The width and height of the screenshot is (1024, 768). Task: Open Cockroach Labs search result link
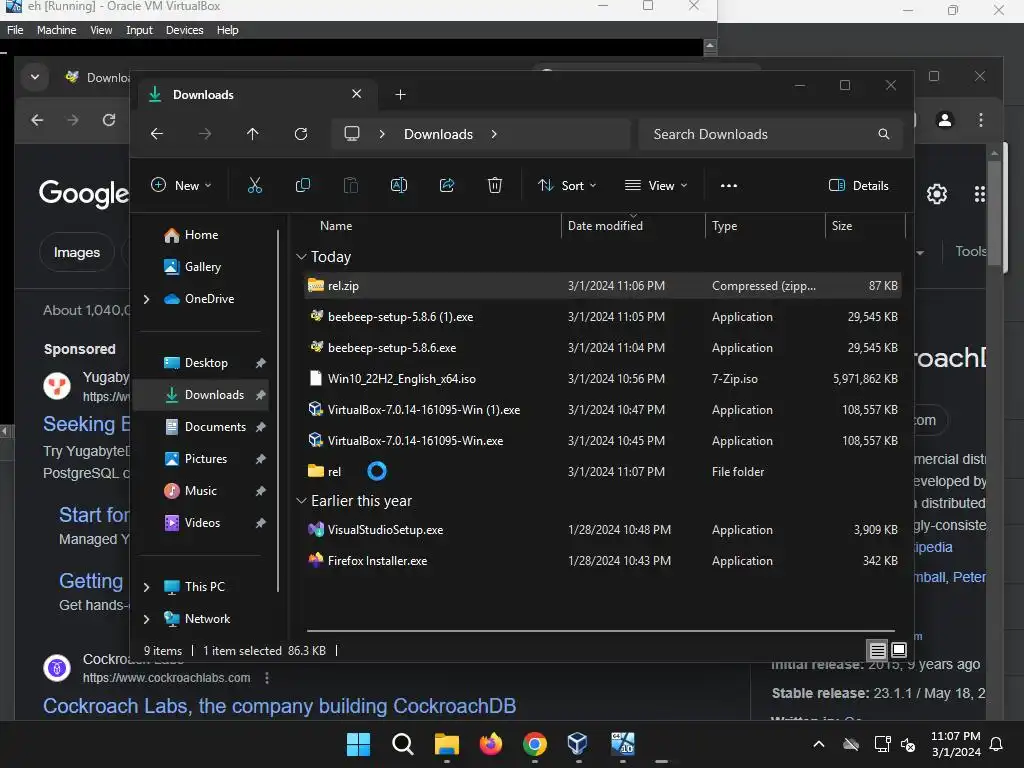[280, 706]
